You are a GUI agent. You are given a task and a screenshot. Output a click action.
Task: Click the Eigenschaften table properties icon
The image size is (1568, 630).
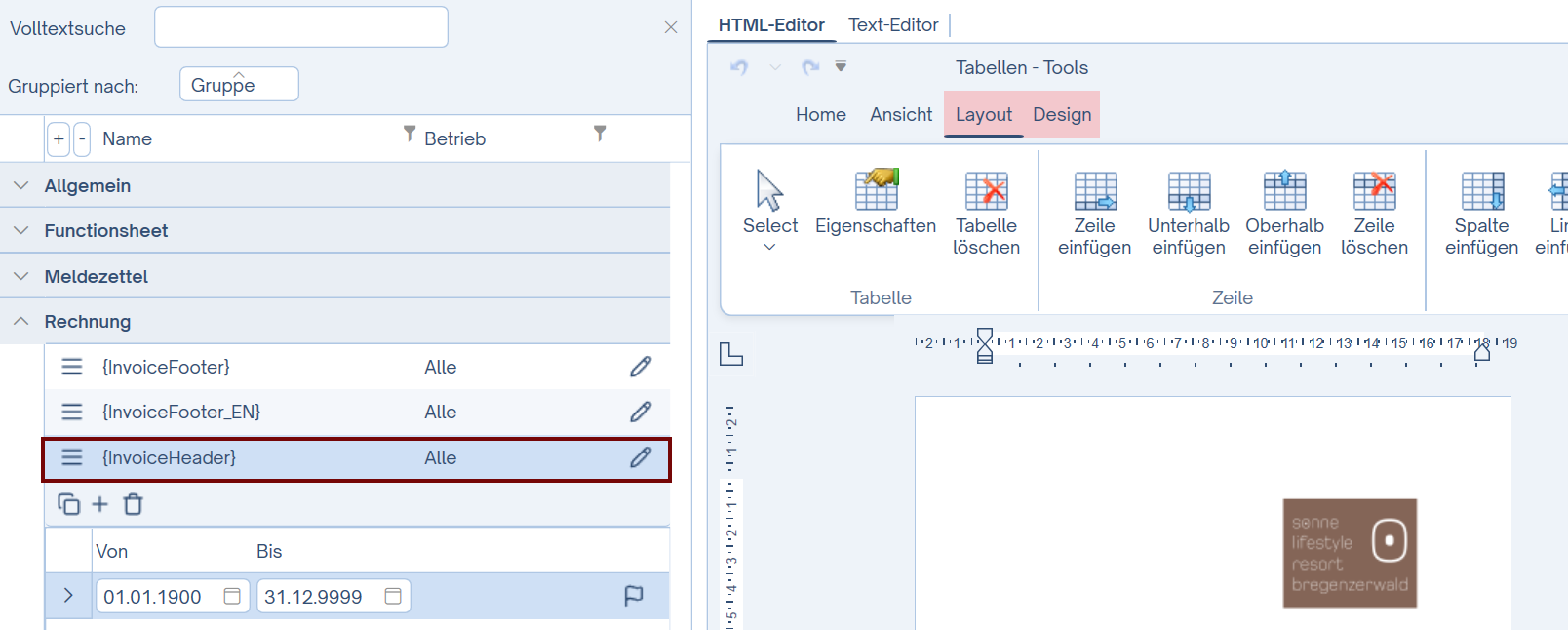(876, 191)
